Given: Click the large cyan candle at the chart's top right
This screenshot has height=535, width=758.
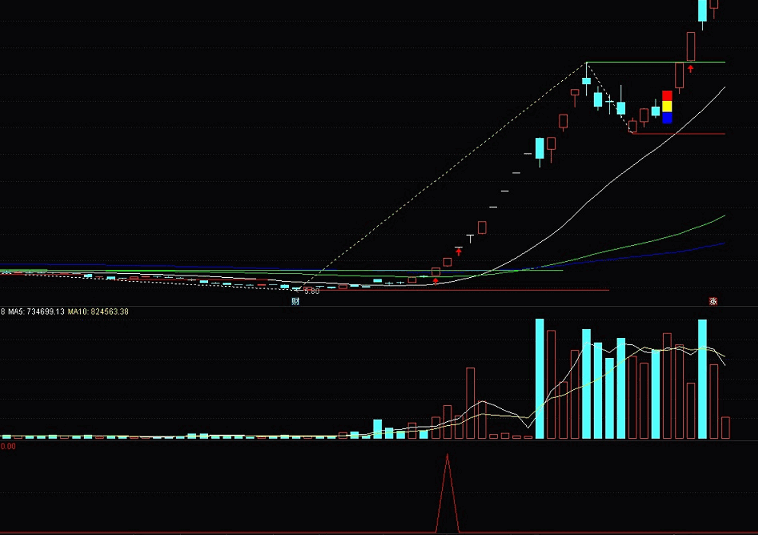Looking at the screenshot, I should coord(702,12).
